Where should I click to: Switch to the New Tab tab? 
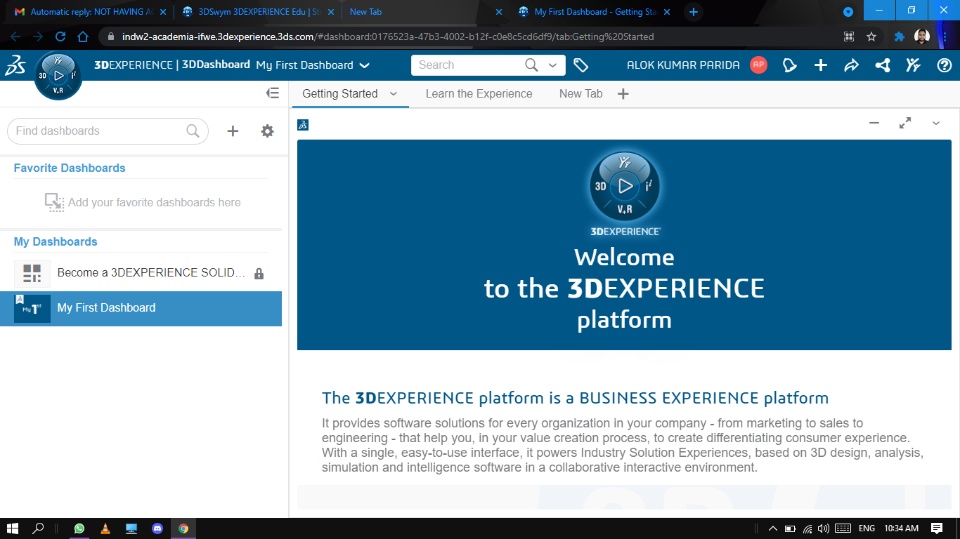[x=580, y=94]
